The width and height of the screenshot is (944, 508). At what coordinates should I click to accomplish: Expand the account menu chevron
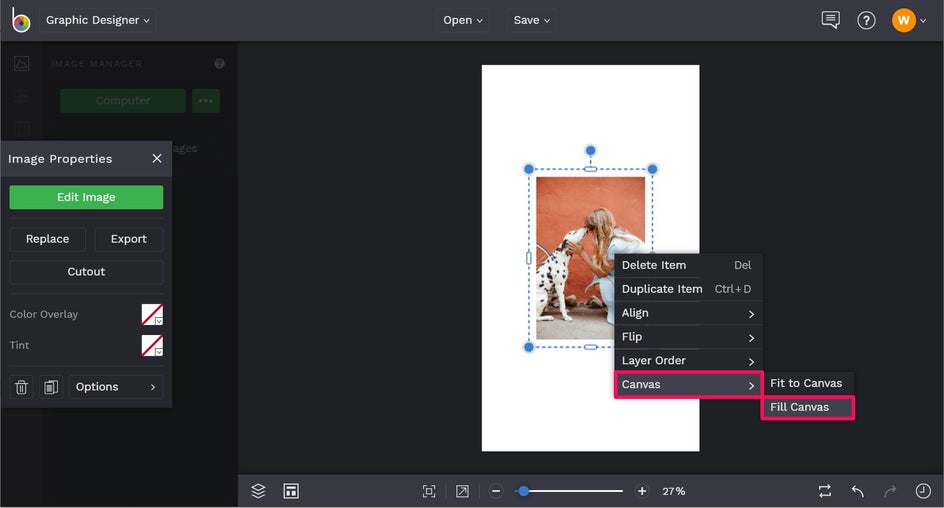[923, 21]
